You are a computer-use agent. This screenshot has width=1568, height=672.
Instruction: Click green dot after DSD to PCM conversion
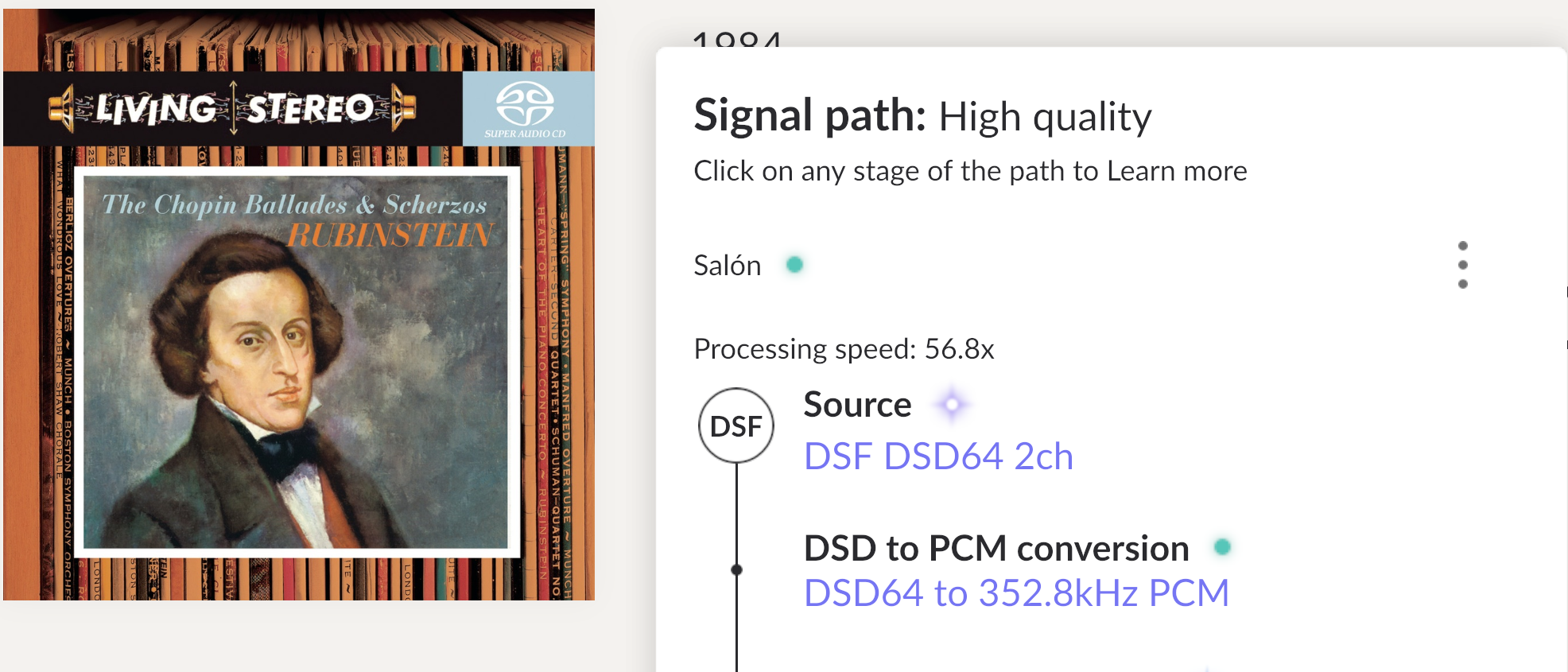click(1222, 547)
